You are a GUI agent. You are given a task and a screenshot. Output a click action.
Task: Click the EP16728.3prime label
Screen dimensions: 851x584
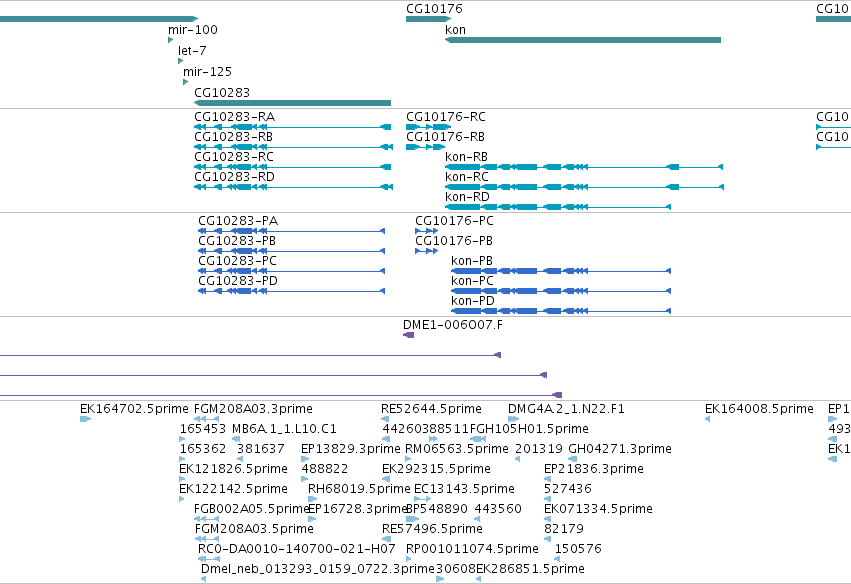pyautogui.click(x=357, y=509)
